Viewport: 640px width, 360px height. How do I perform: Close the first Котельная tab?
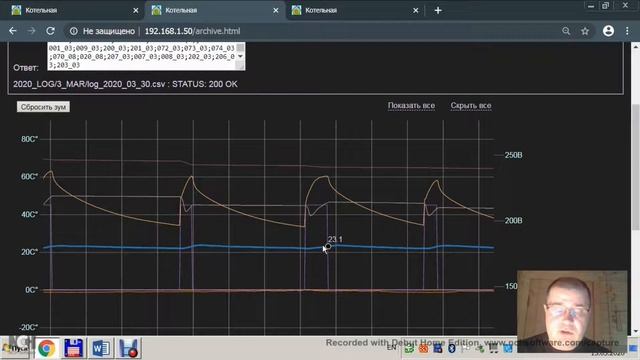coord(136,11)
